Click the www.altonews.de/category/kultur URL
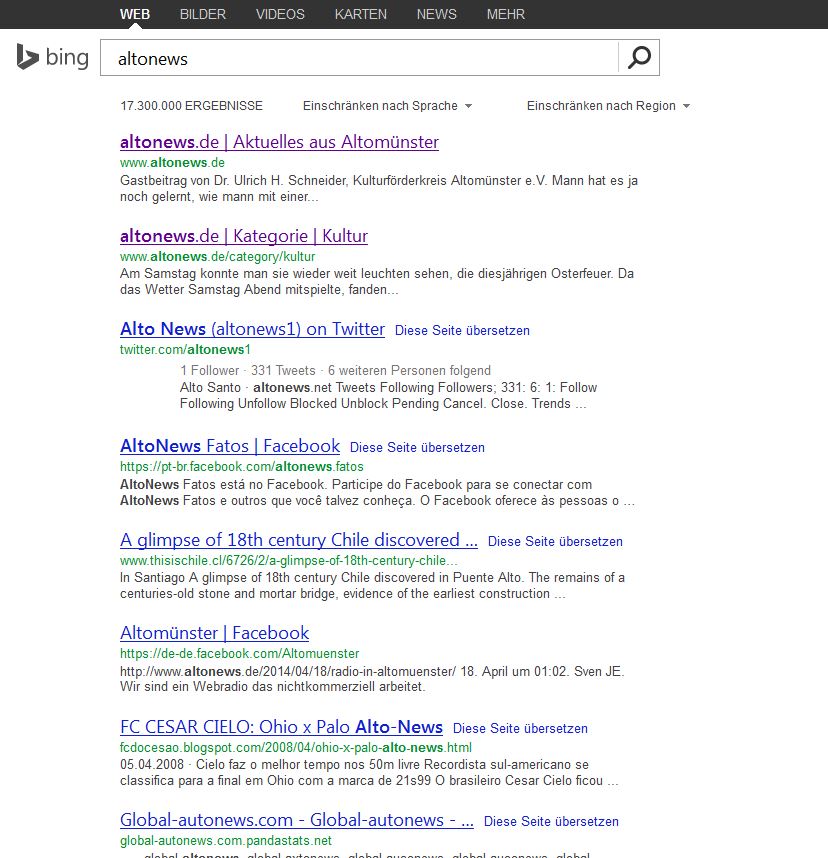This screenshot has width=828, height=858. click(218, 257)
